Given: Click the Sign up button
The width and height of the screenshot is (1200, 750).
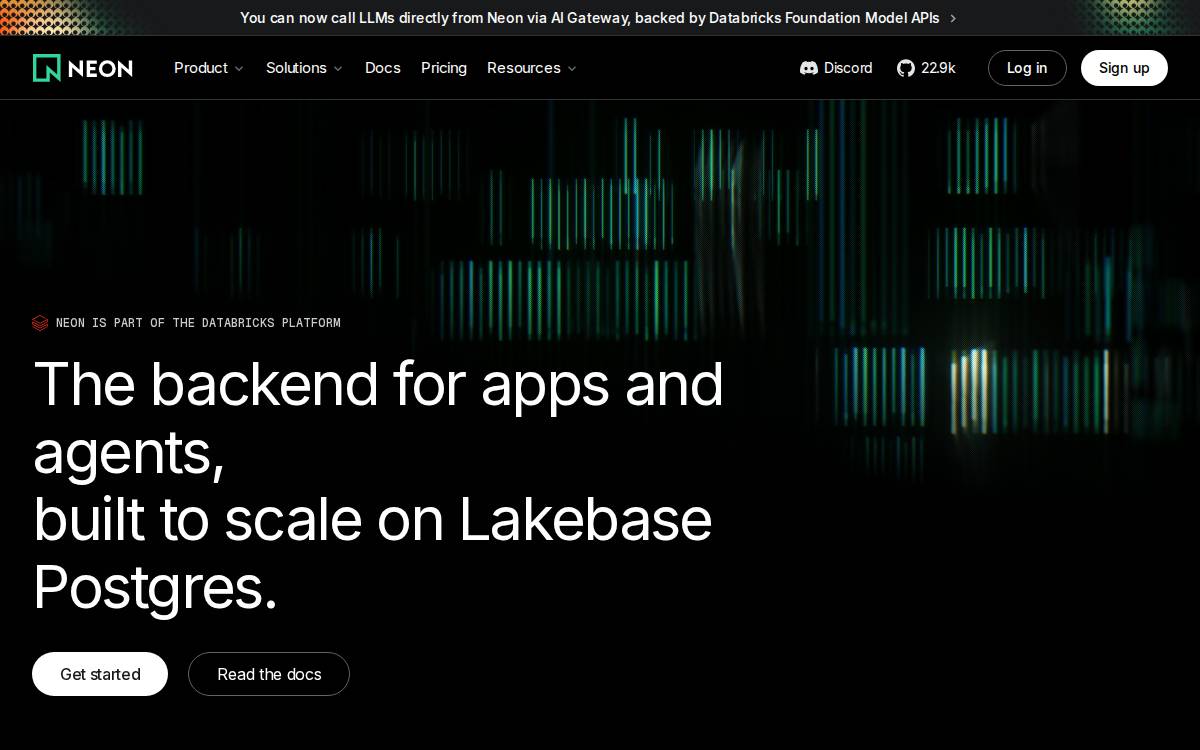Looking at the screenshot, I should point(1124,68).
